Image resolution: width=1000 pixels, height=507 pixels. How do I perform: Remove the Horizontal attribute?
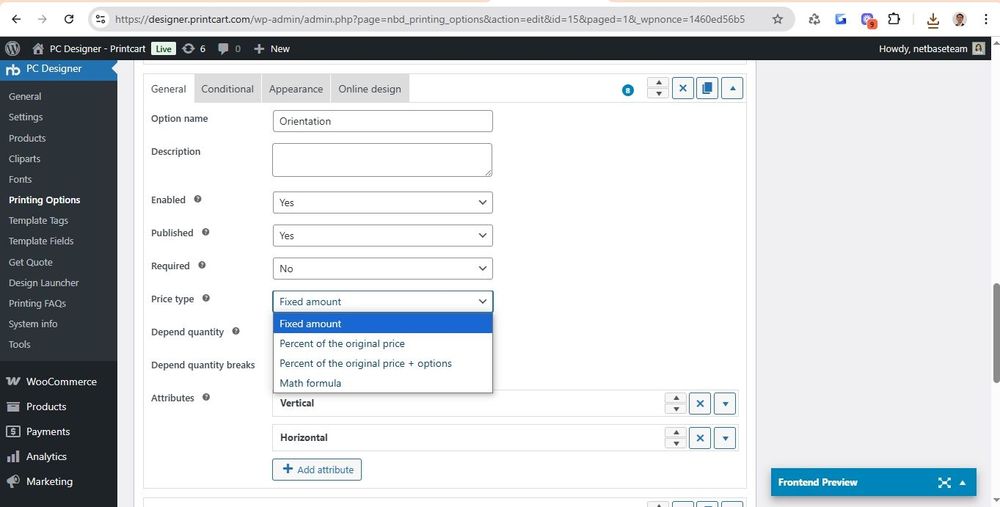point(700,438)
